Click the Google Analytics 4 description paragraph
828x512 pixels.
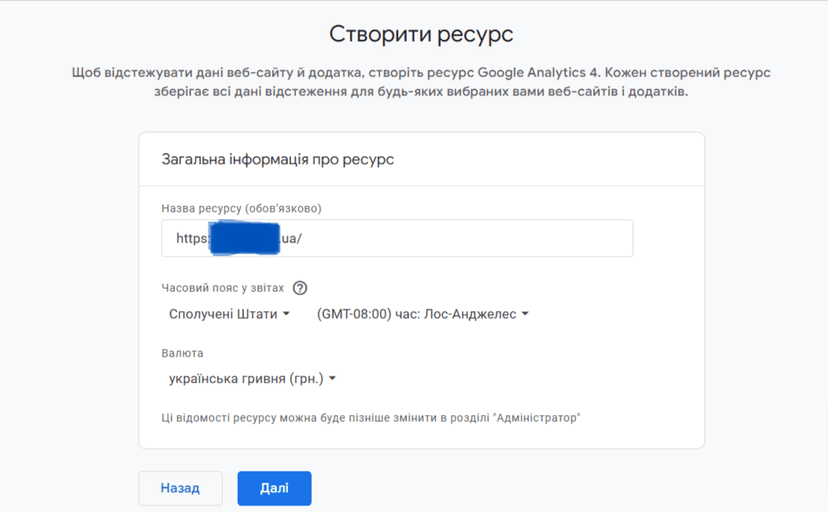[421, 82]
